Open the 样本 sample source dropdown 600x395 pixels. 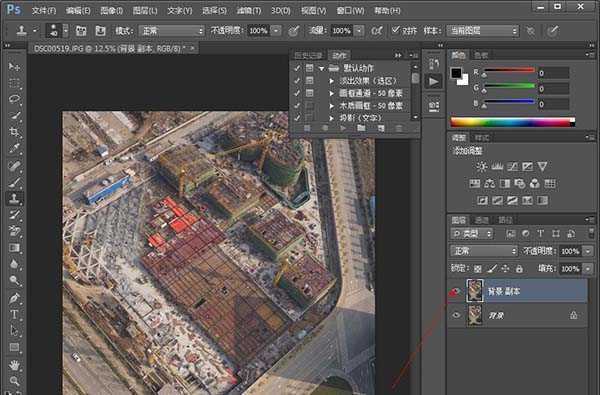(483, 31)
